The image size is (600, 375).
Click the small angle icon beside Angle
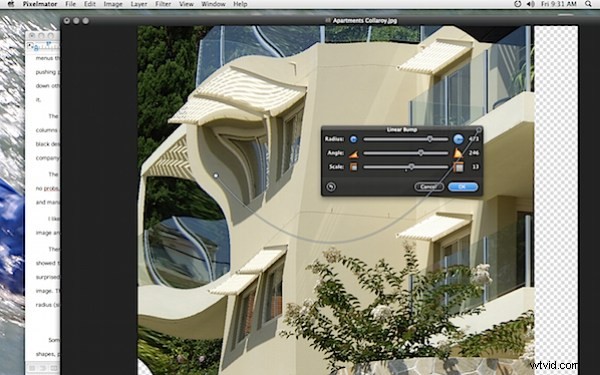tap(353, 153)
